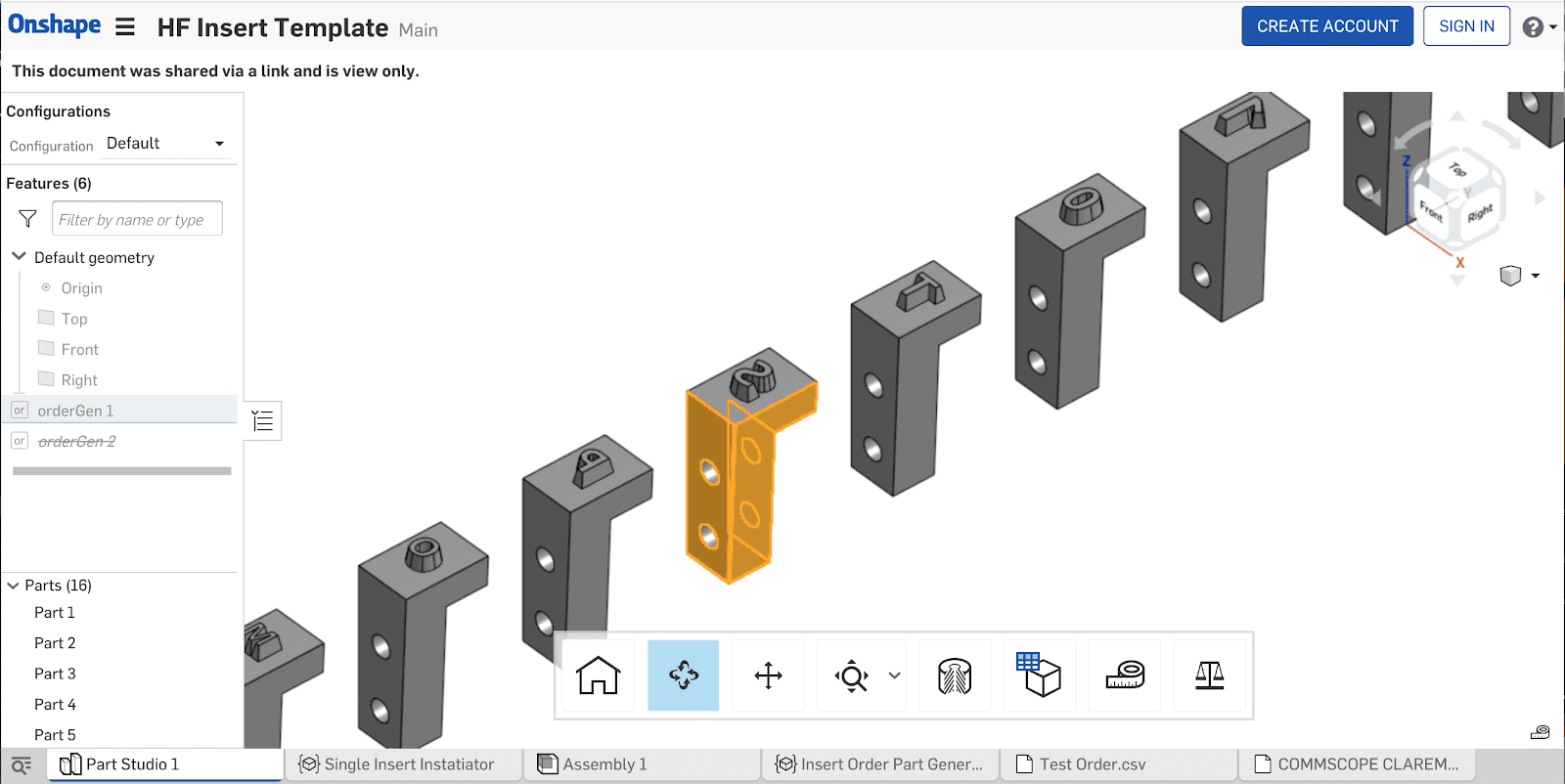Open the Onshape hamburger menu
Screen dimensions: 1565x784
tap(125, 27)
